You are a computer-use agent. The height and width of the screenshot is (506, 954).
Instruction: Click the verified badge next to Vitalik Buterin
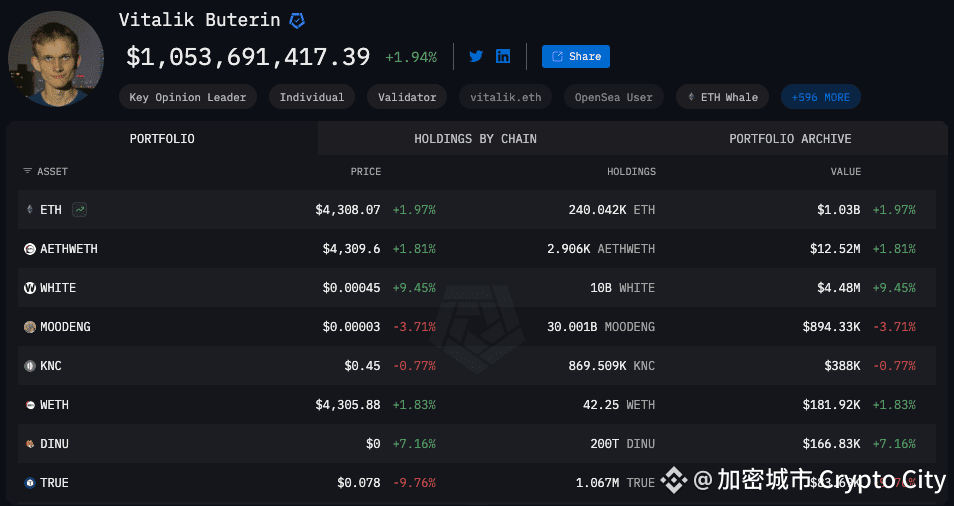(297, 21)
